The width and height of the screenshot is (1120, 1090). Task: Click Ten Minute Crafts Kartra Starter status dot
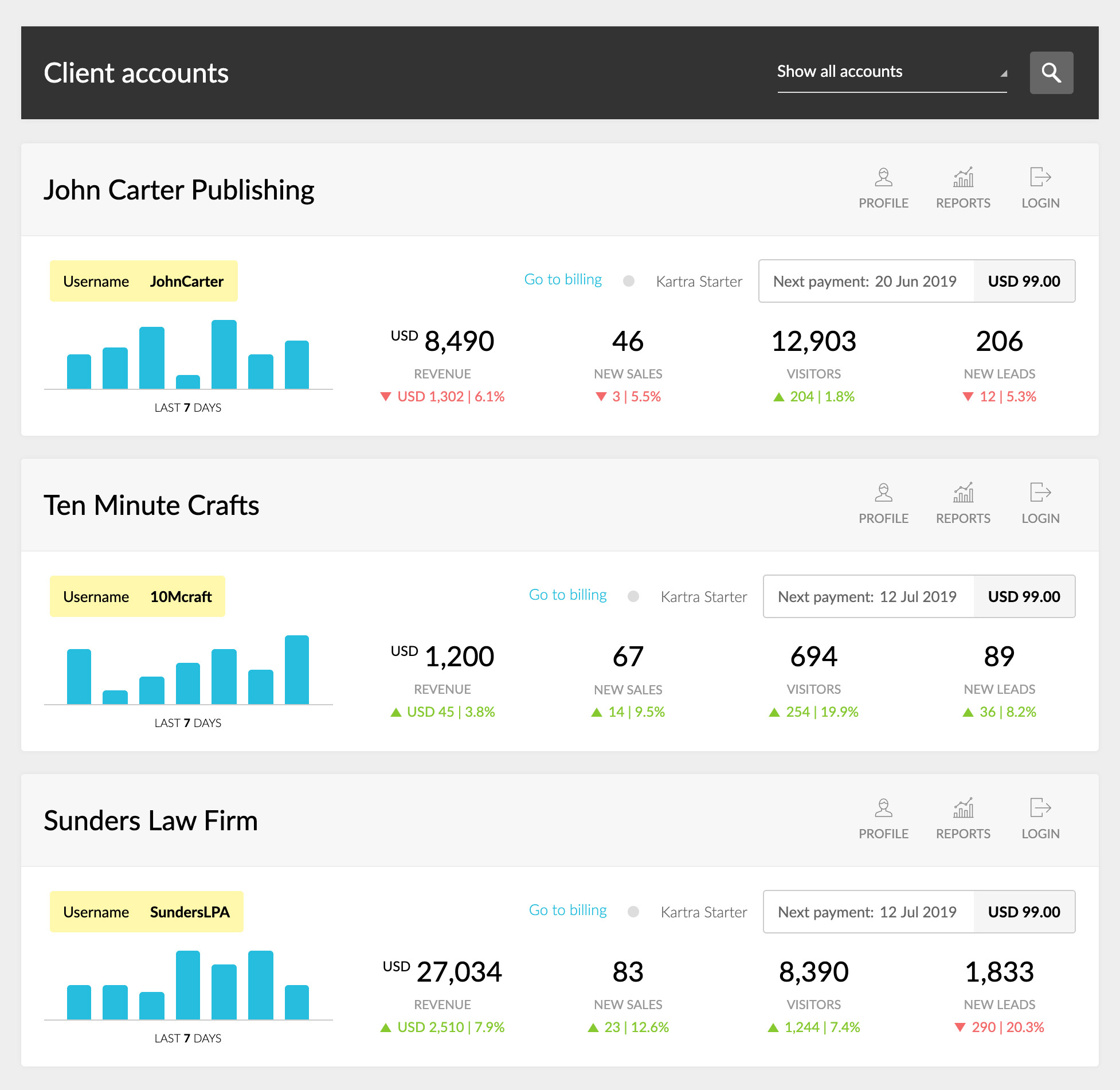click(633, 596)
